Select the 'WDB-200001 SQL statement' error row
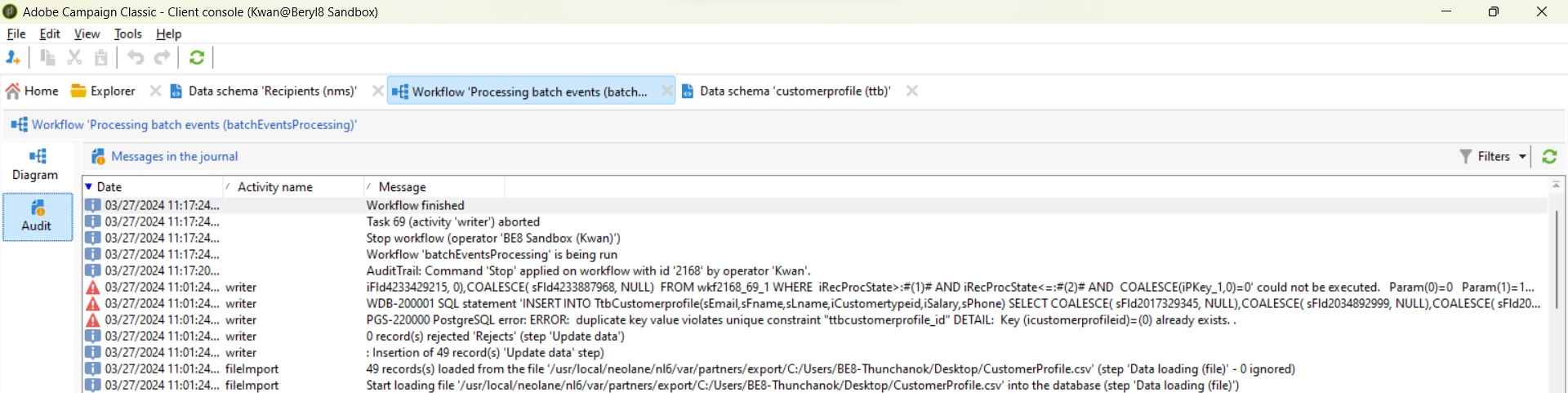The image size is (1568, 393). [815, 303]
